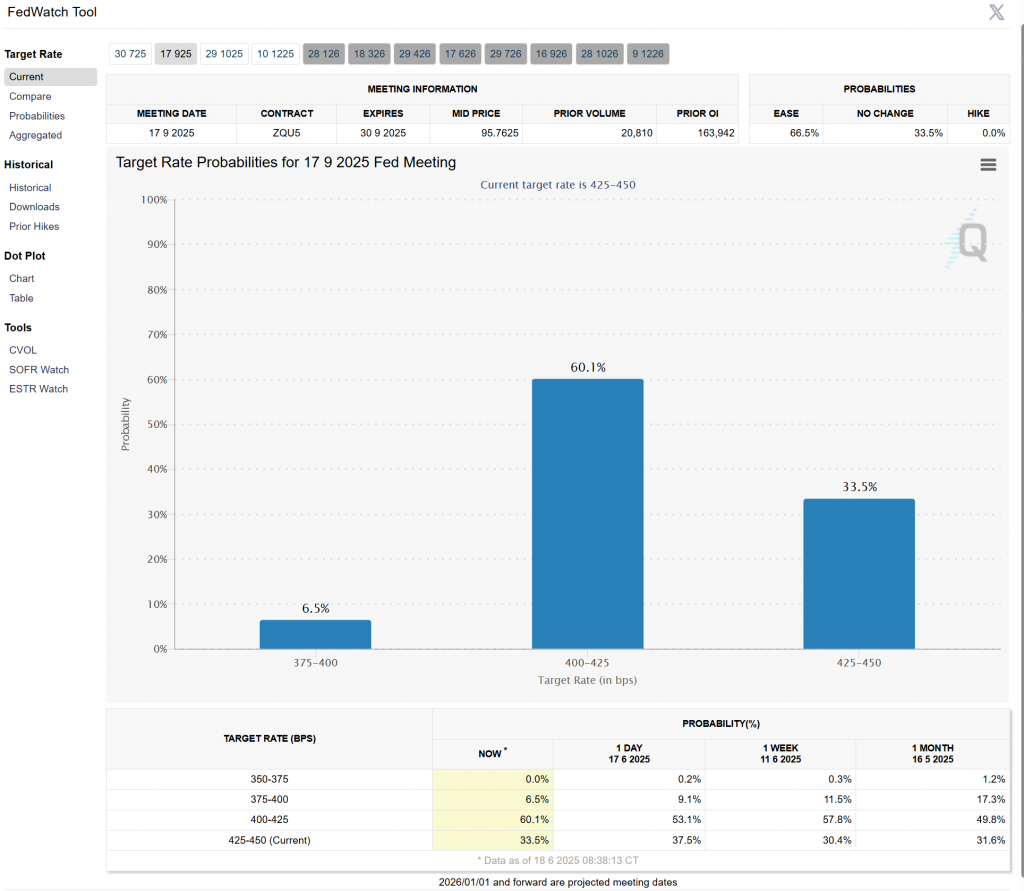Click the chart title for 17 9 2025 Fed Meeting
Screen dimensions: 1024x891
coord(286,162)
